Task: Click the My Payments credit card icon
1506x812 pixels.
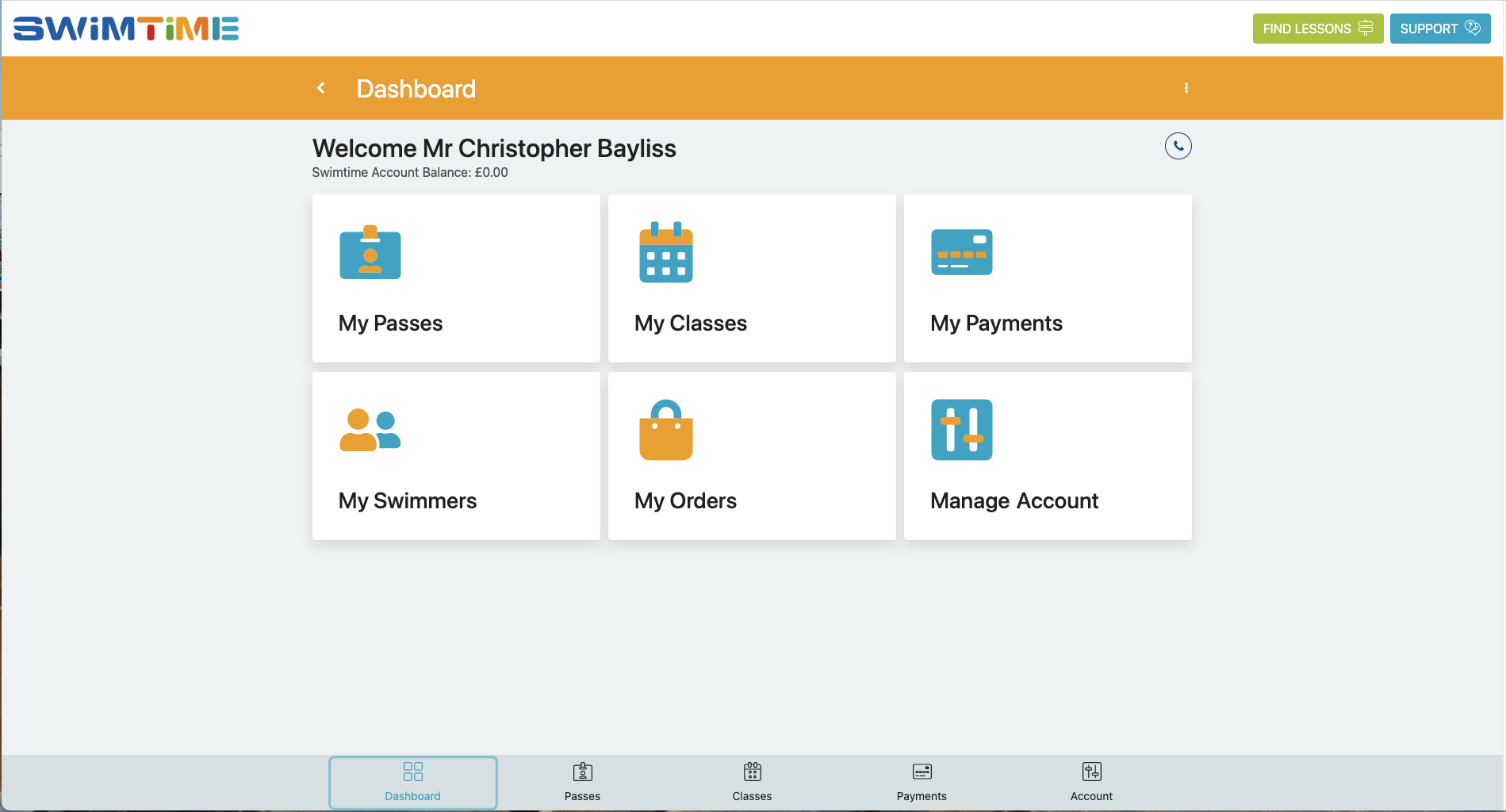Action: (962, 252)
